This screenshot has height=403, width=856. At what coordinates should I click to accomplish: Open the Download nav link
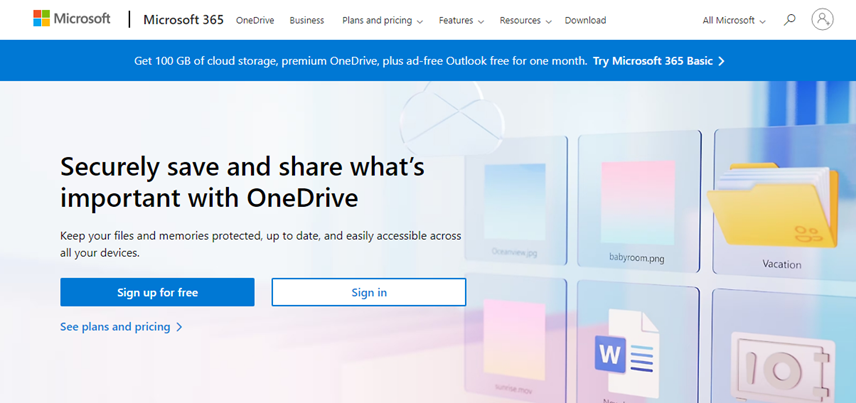coord(585,20)
